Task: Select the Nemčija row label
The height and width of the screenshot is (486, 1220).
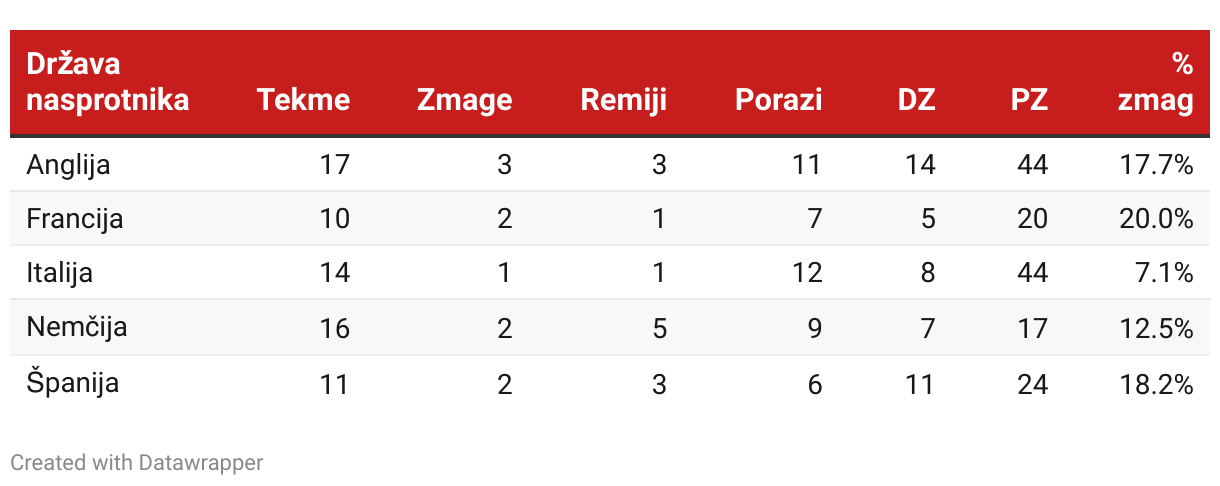Action: [x=77, y=327]
